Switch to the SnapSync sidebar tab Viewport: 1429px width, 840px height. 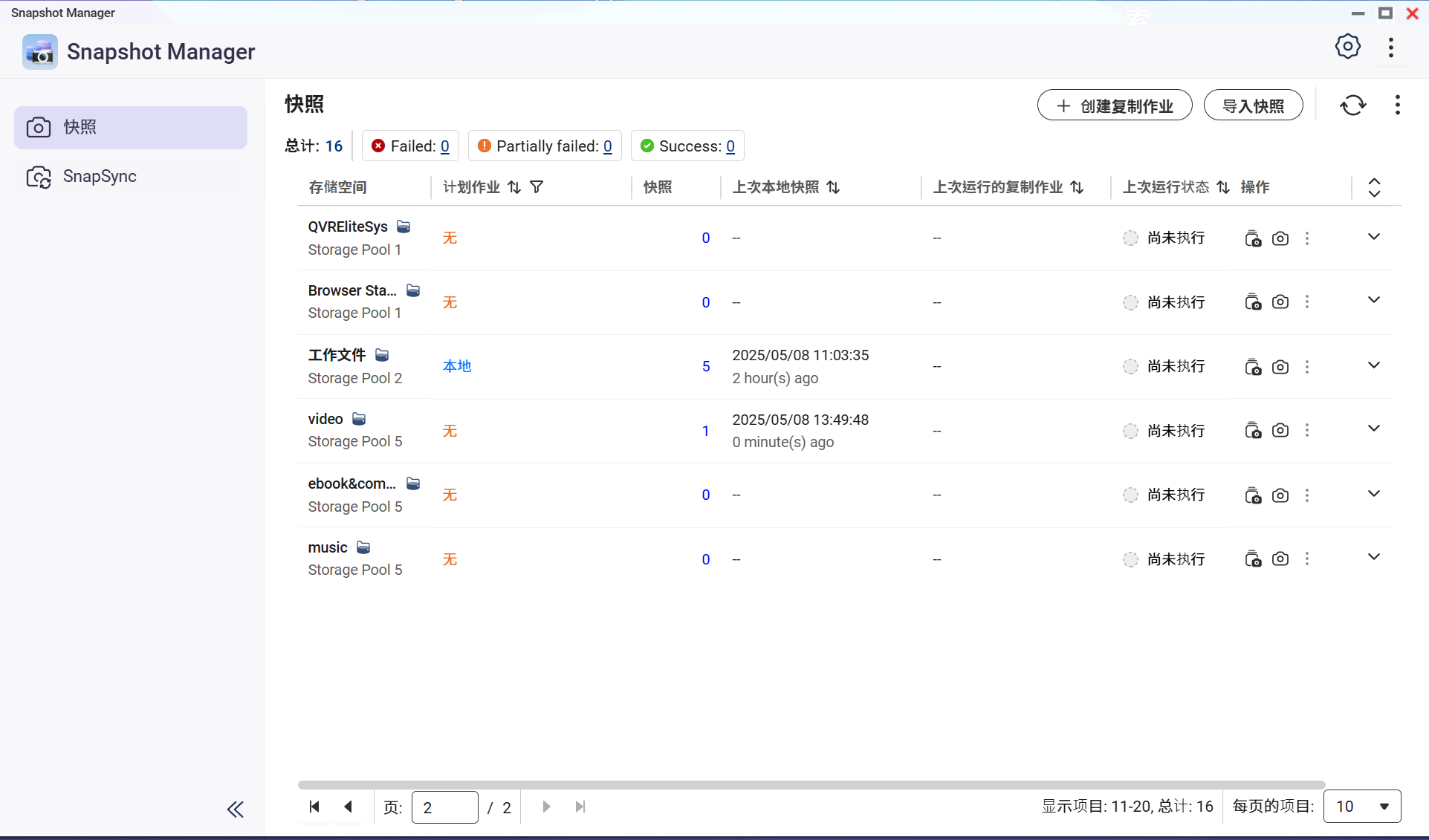pyautogui.click(x=131, y=177)
